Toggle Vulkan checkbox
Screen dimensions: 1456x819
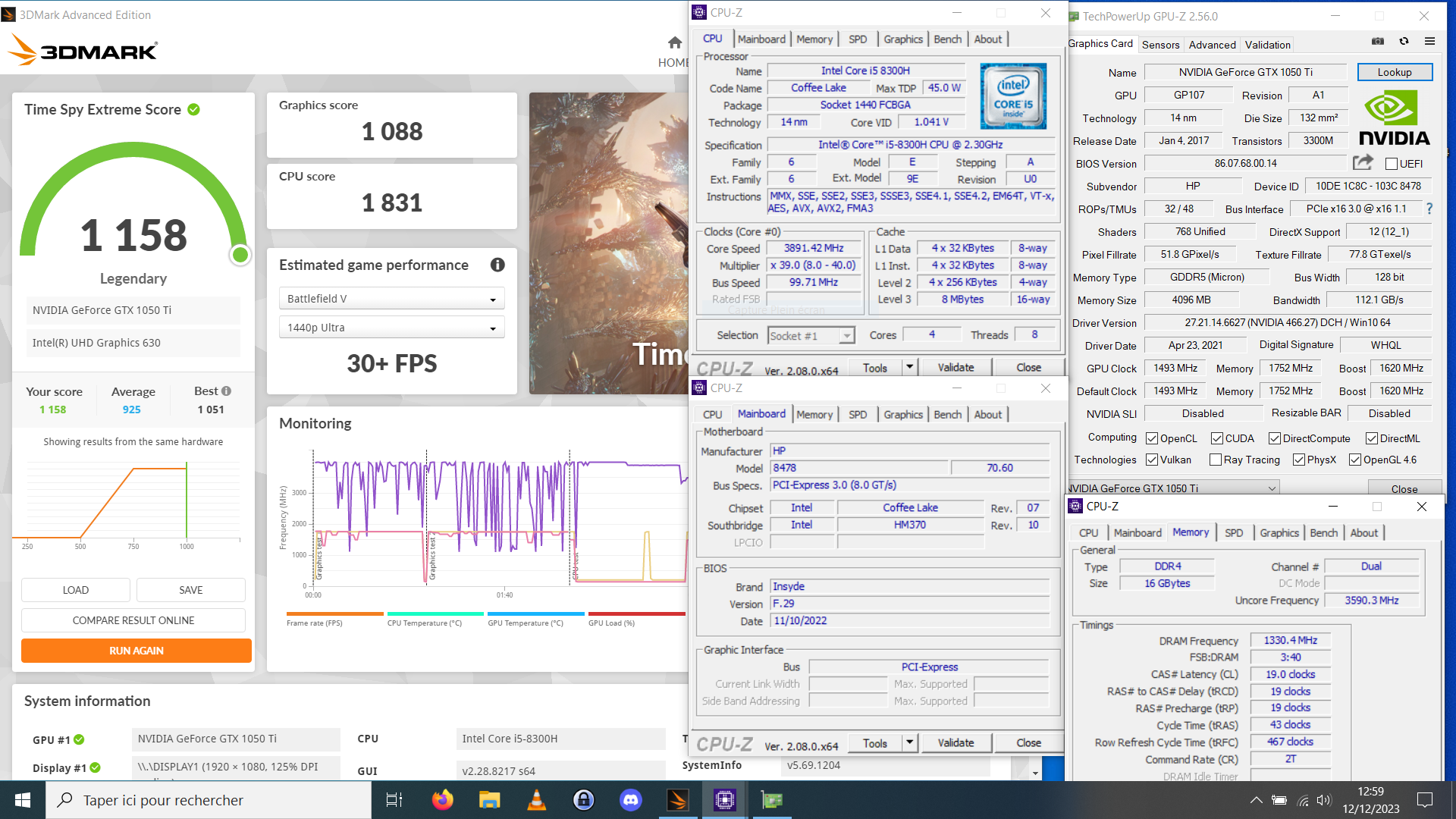point(1152,460)
